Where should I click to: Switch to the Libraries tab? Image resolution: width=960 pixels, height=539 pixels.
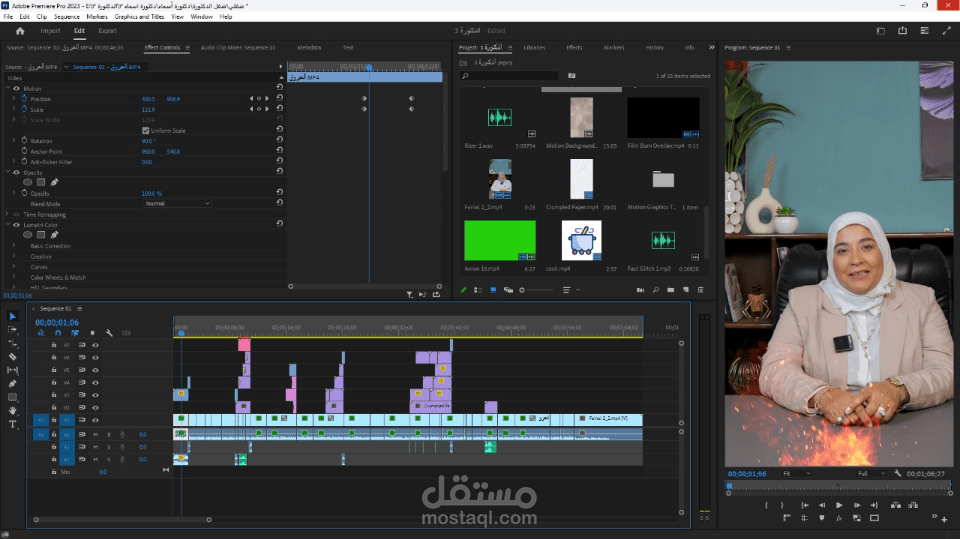[534, 47]
